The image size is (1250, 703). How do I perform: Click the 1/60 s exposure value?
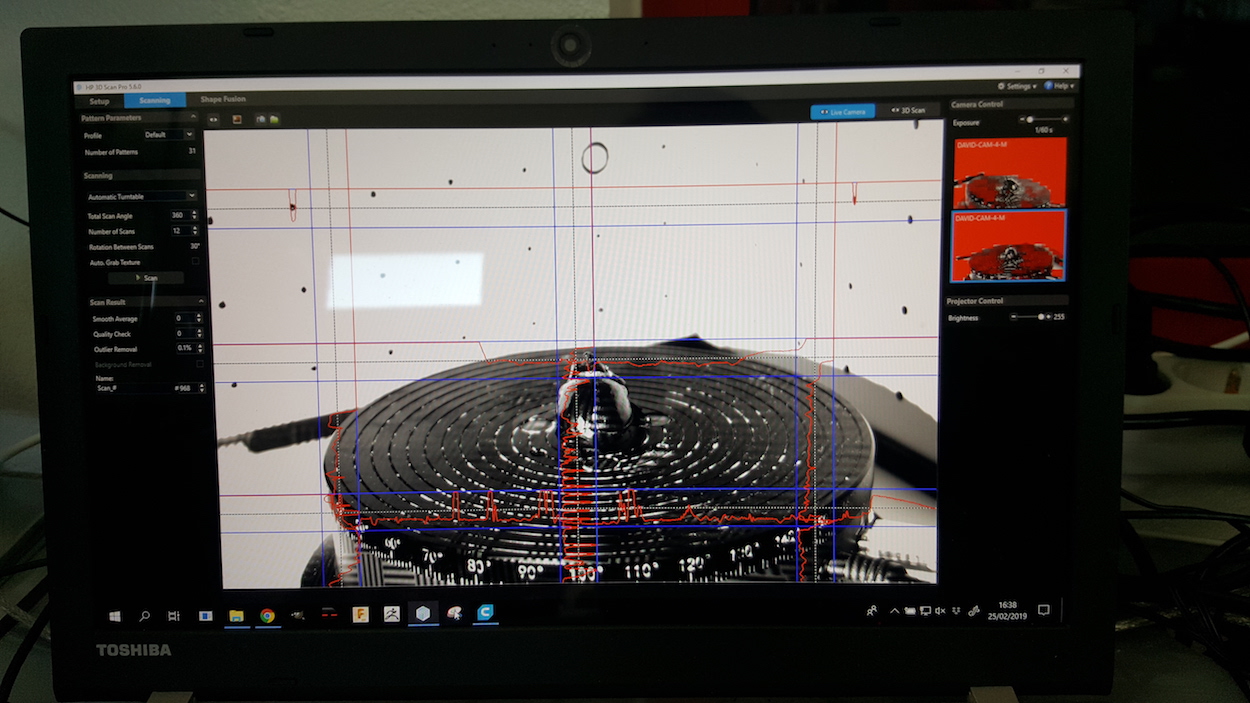pyautogui.click(x=1043, y=130)
